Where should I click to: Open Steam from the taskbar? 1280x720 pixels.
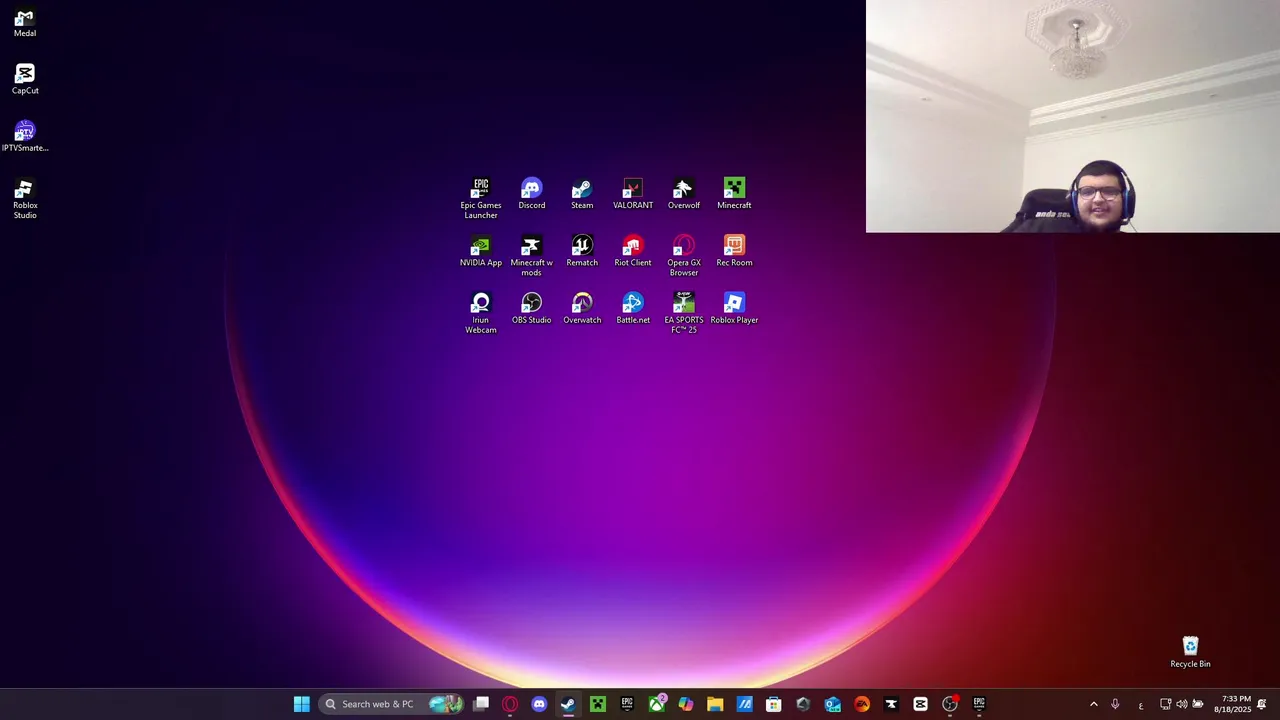pos(568,704)
